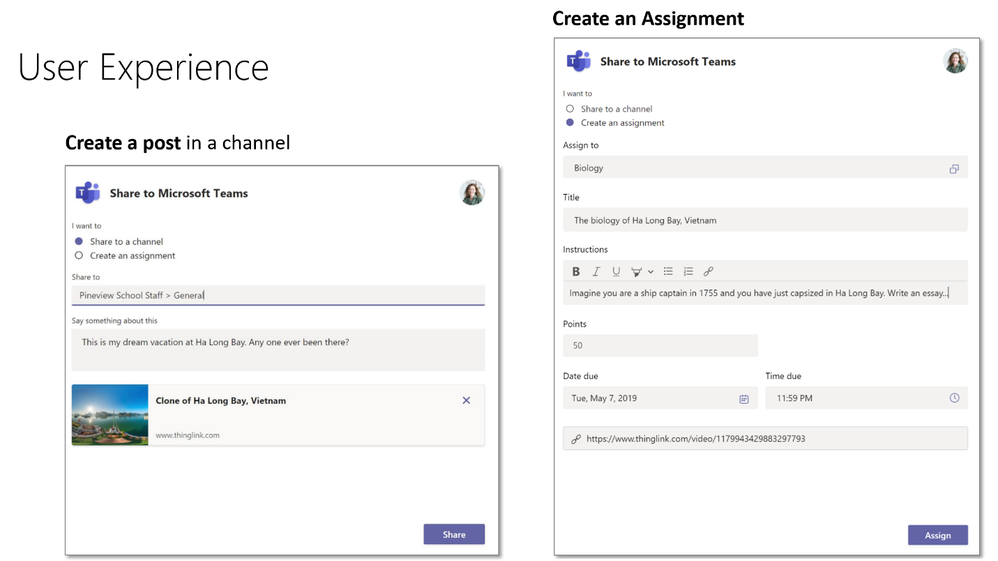Click the text highlight icon
The height and width of the screenshot is (561, 998).
(x=636, y=271)
